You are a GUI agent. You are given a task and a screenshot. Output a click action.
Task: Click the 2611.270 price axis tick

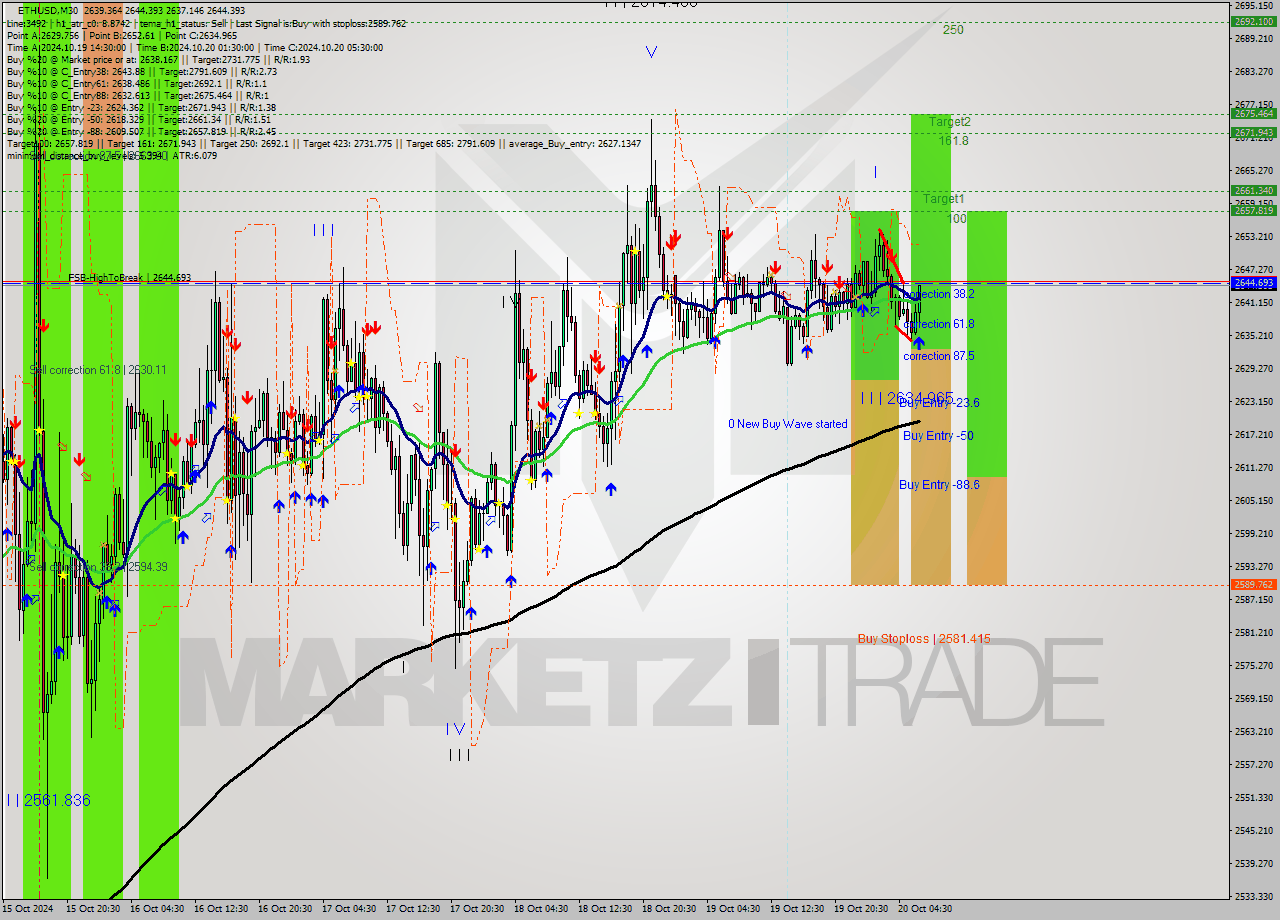click(x=1253, y=467)
